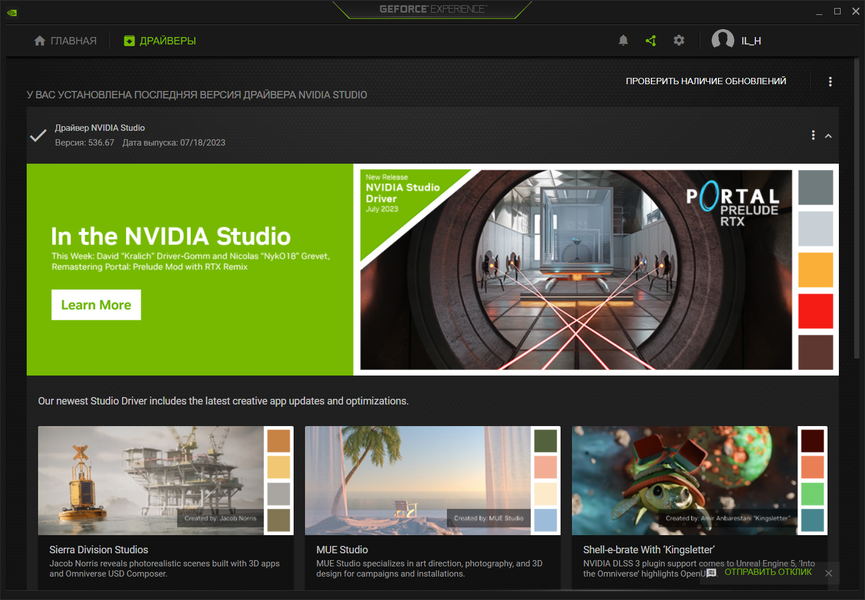Click the home icon beside ГЛАВНАЯ
865x600 pixels.
click(x=39, y=41)
